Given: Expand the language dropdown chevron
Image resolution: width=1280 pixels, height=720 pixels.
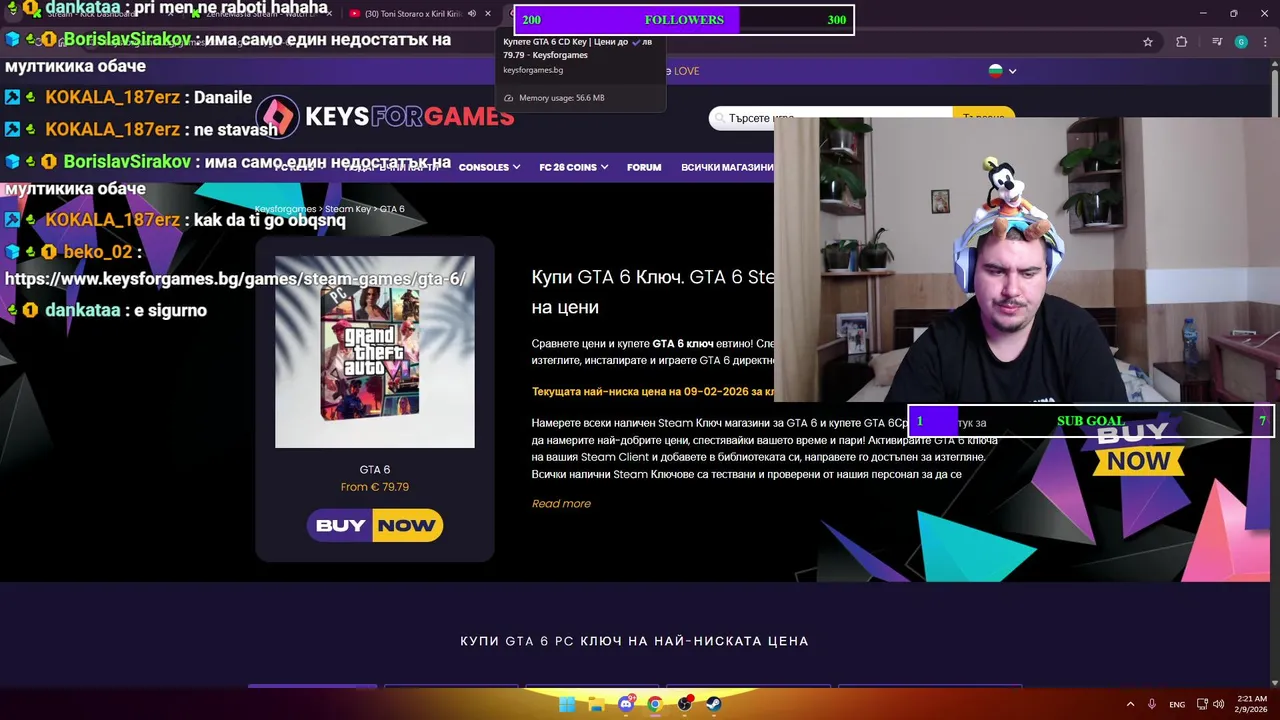Looking at the screenshot, I should pyautogui.click(x=1012, y=71).
